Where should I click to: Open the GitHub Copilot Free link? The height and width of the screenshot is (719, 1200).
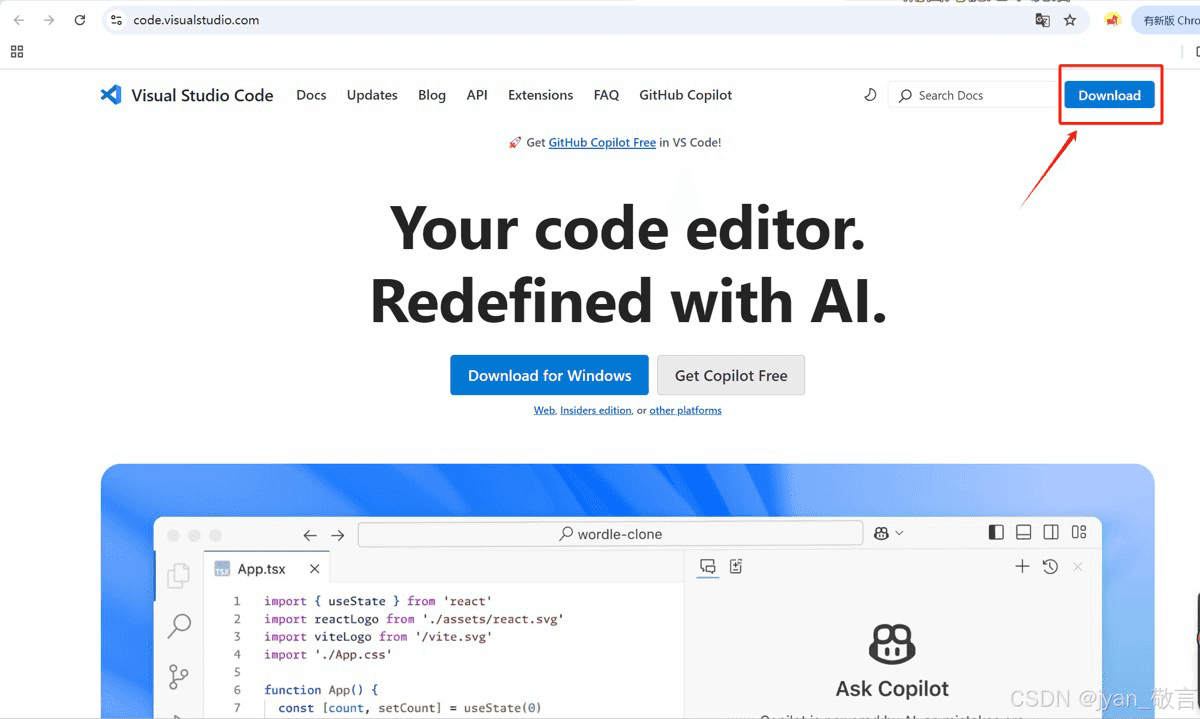coord(602,142)
